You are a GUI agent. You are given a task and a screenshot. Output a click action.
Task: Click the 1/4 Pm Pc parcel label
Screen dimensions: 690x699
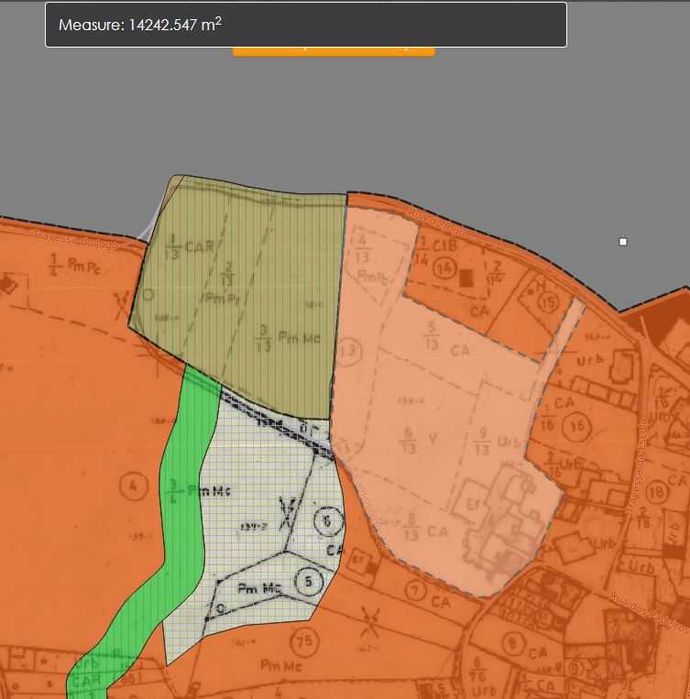[x=75, y=265]
